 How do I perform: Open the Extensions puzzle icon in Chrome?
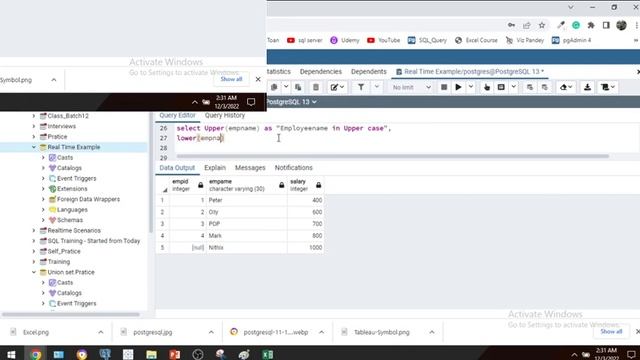pyautogui.click(x=591, y=25)
